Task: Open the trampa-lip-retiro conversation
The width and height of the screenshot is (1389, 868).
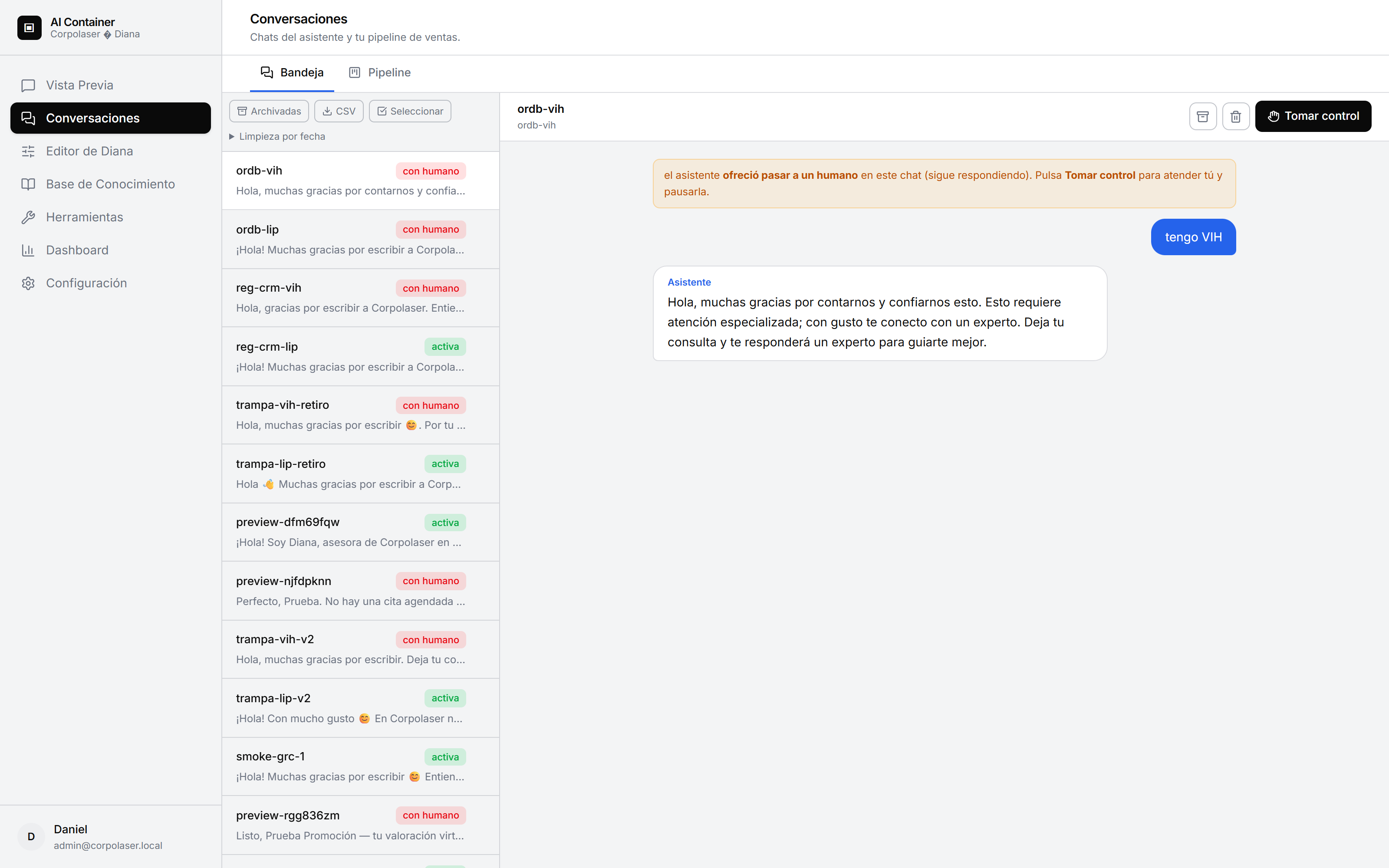Action: (x=360, y=473)
